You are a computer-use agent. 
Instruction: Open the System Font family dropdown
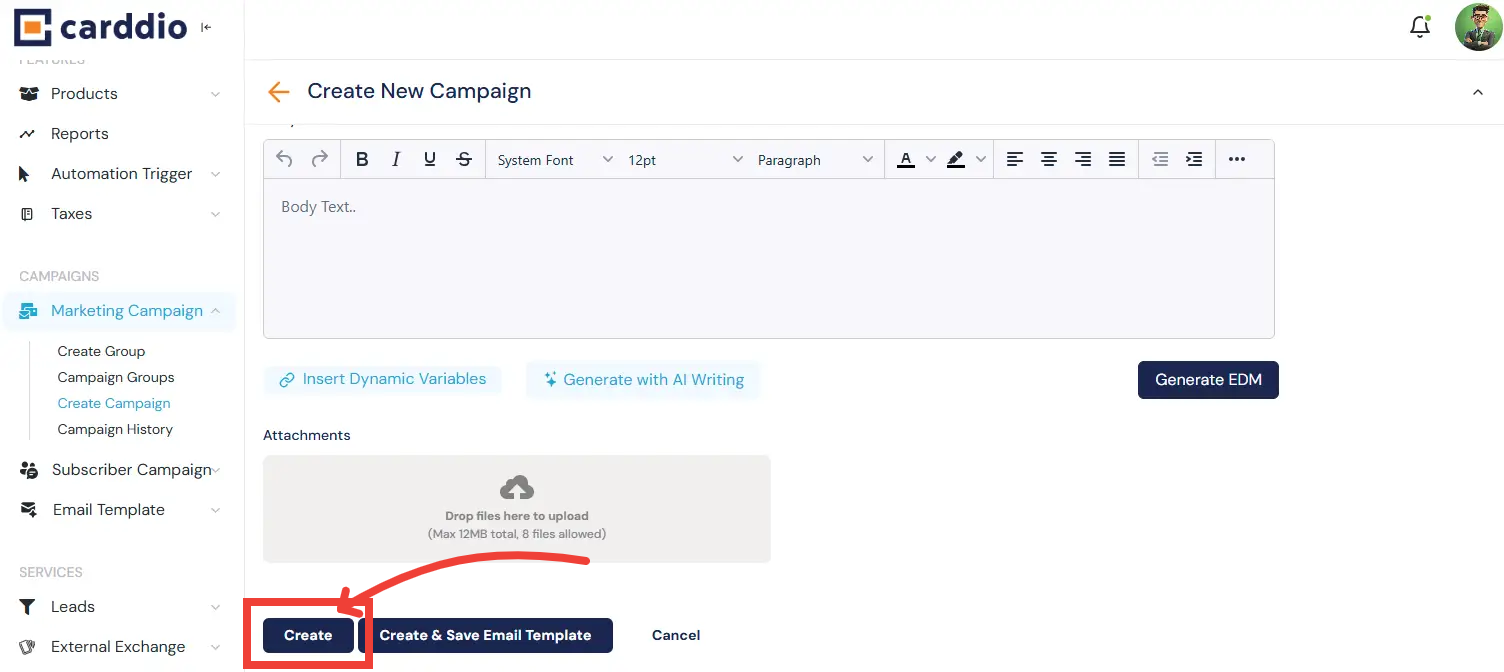tap(550, 158)
